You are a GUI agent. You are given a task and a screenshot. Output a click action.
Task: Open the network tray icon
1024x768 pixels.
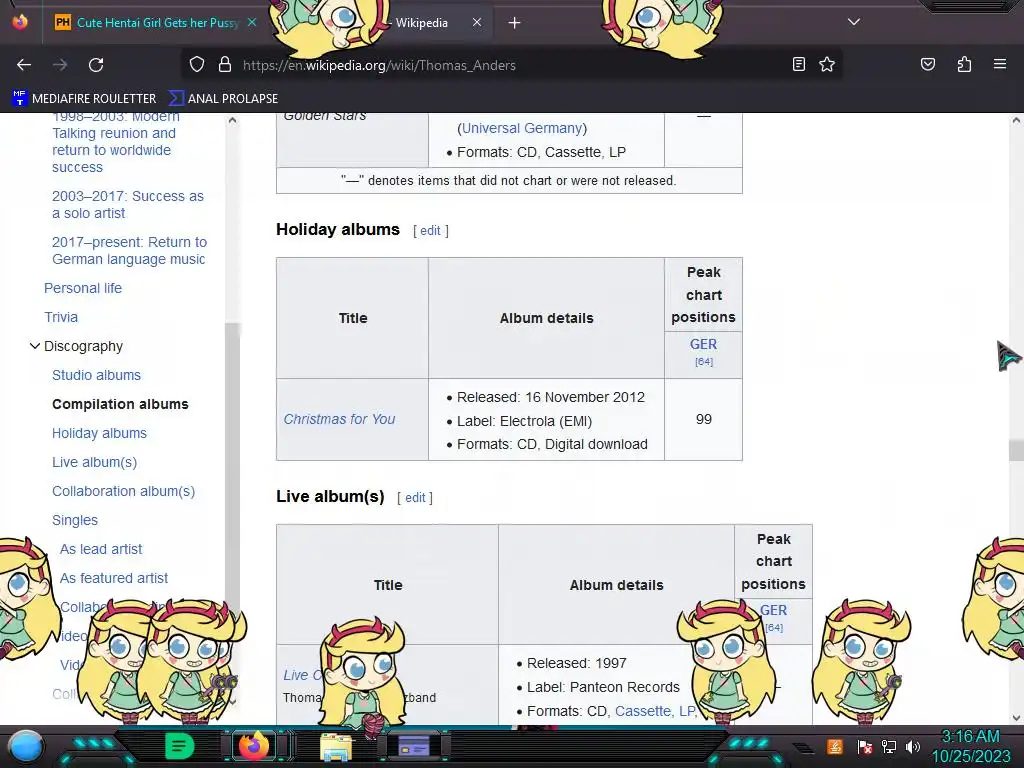[889, 746]
